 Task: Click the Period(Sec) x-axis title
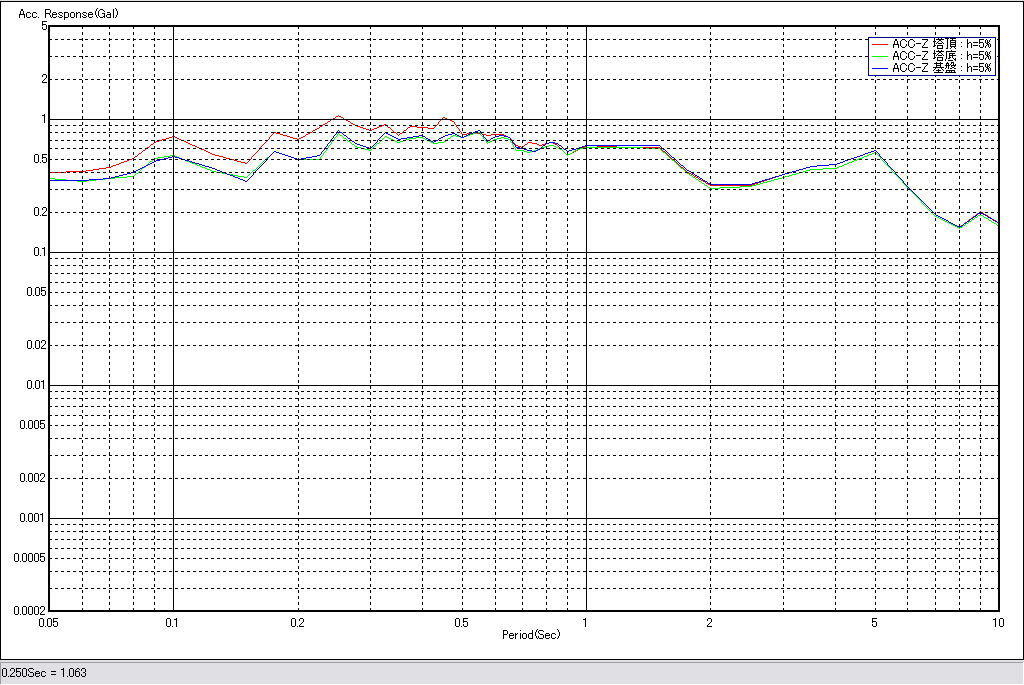coord(531,634)
